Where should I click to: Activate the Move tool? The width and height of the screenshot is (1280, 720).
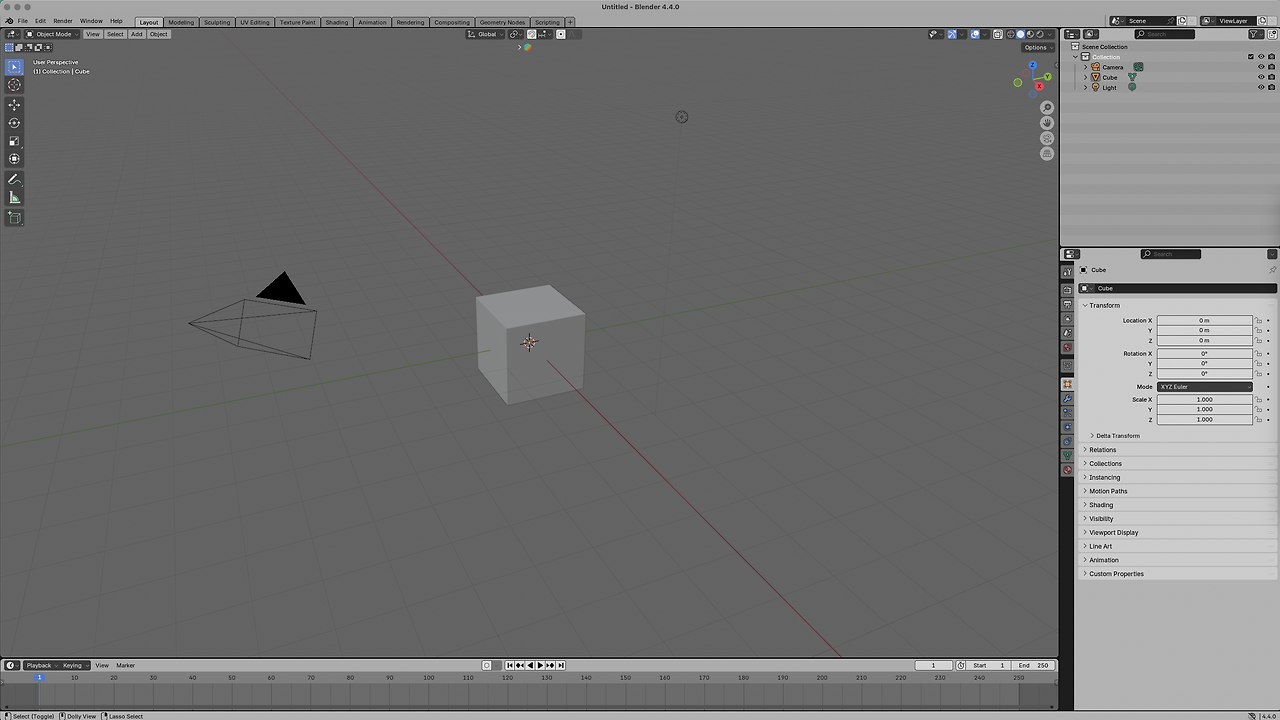14,105
